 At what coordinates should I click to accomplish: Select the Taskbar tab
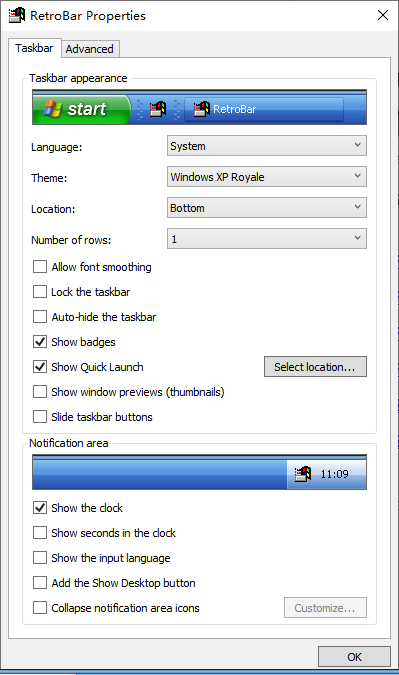click(34, 48)
